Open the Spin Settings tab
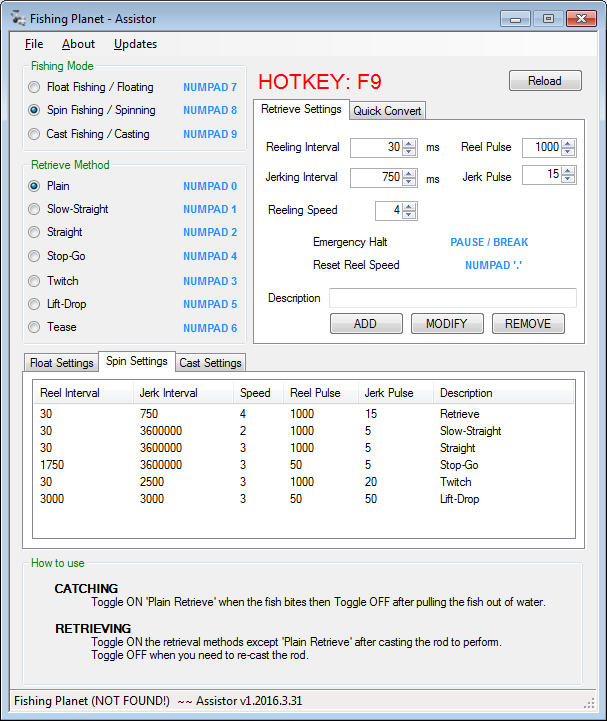607x721 pixels. point(137,361)
